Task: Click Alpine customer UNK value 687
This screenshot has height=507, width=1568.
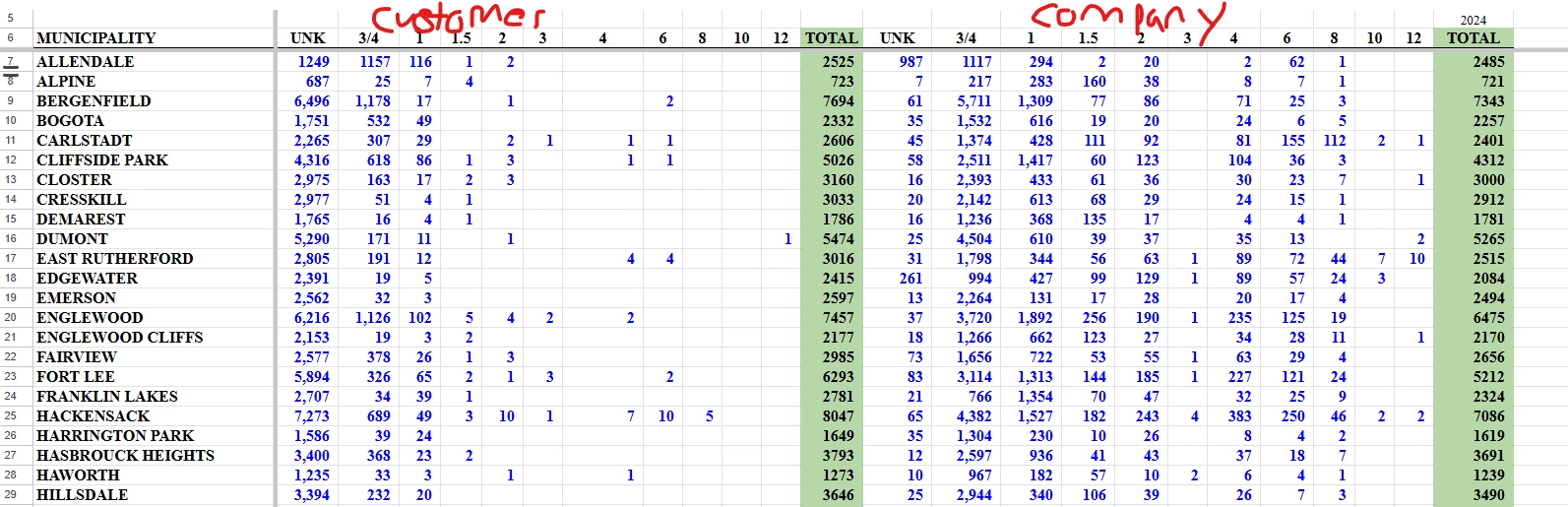Action: point(317,82)
